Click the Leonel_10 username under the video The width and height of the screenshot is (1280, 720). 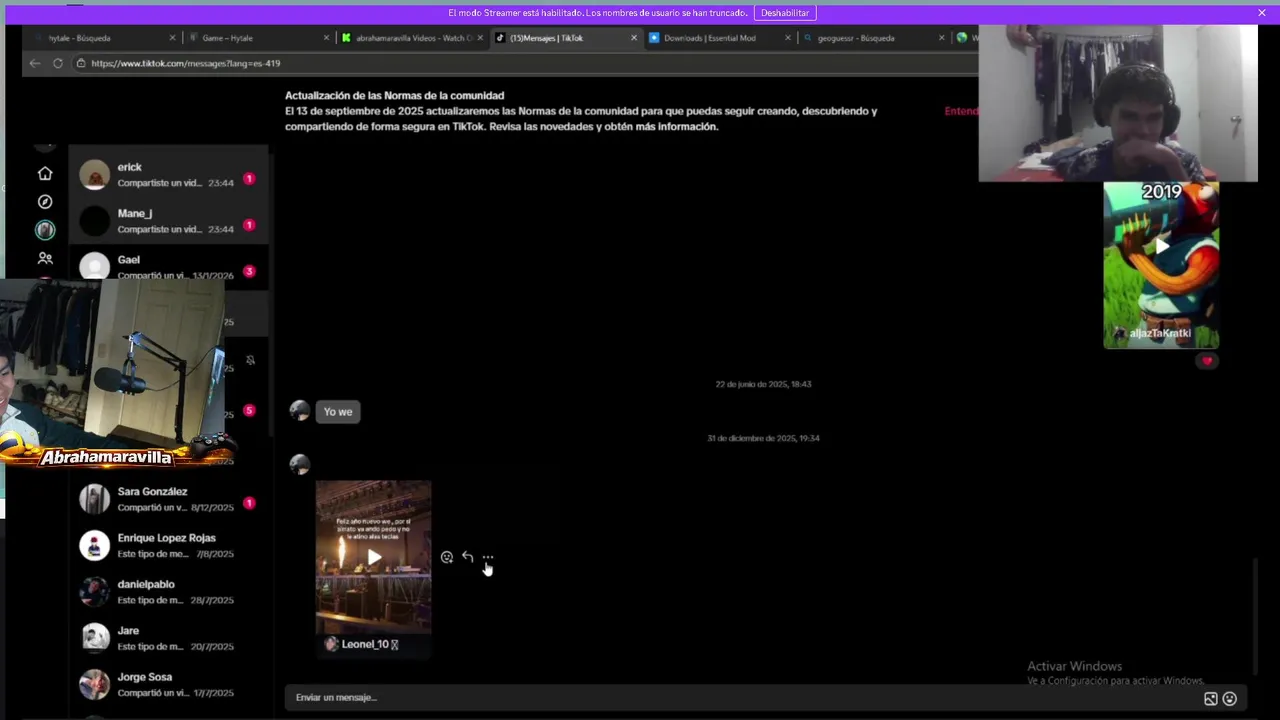[x=369, y=644]
